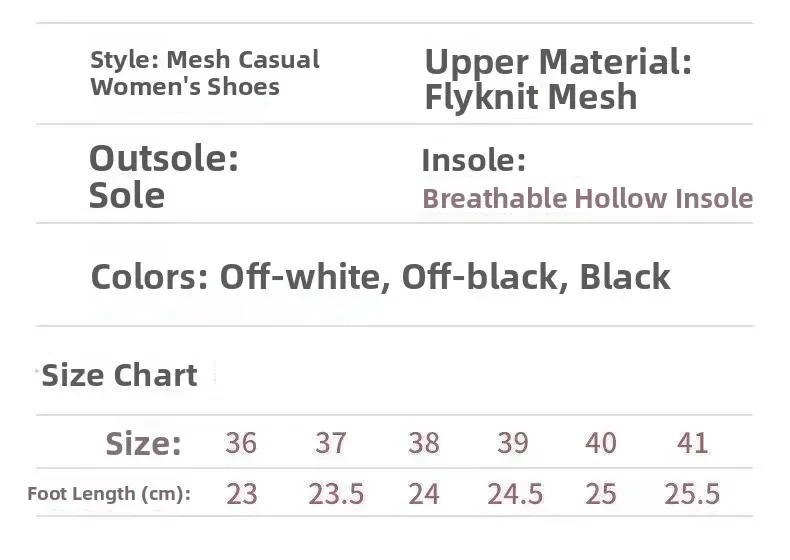Choose size 38 in the size row
This screenshot has width=790, height=560.
coord(423,443)
